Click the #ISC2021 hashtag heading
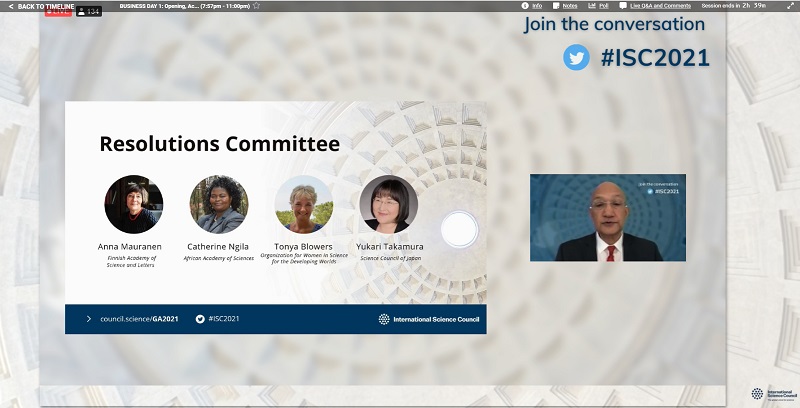This screenshot has width=800, height=408. coord(656,58)
